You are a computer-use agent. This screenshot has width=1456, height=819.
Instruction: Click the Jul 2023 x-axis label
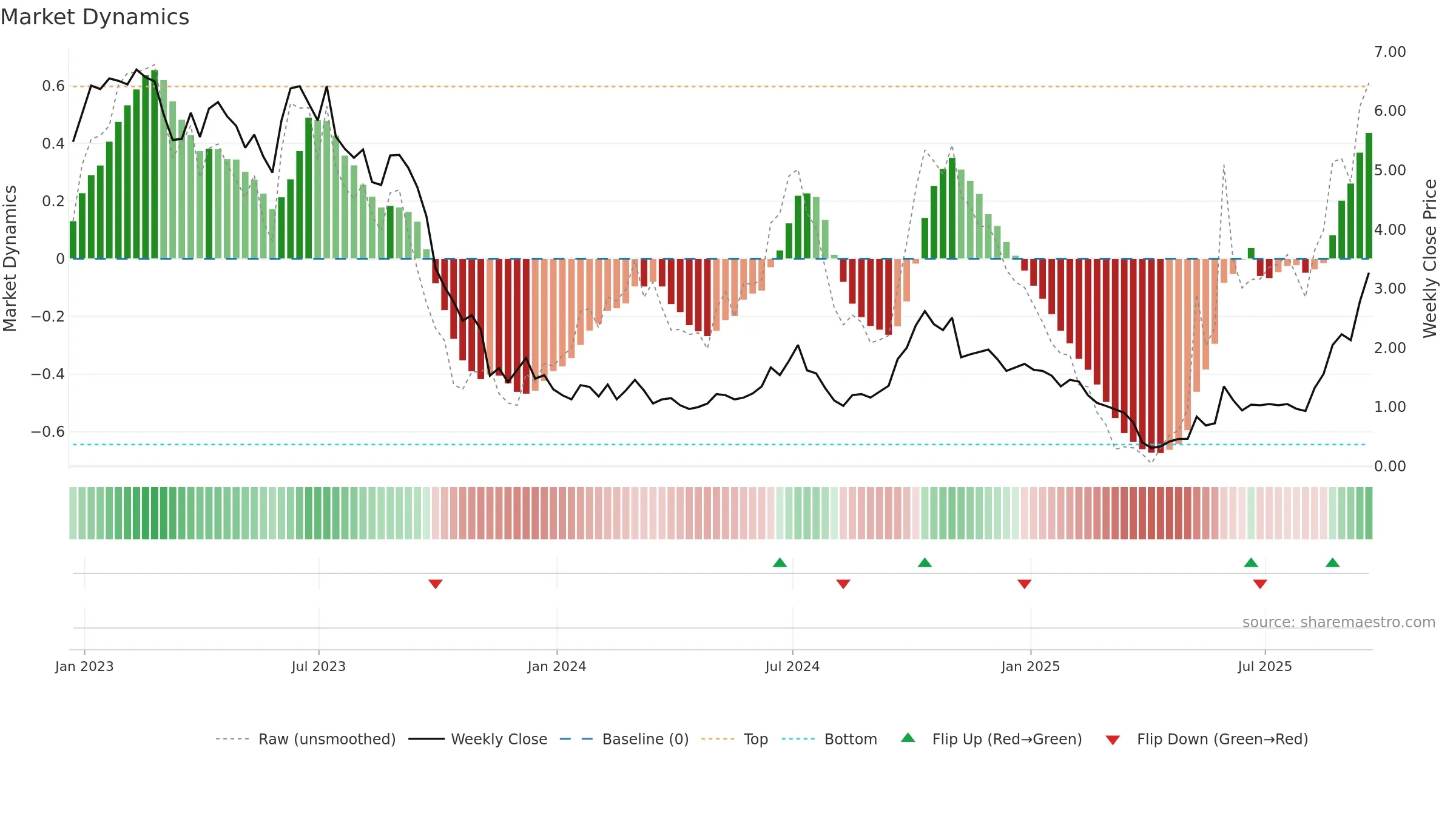click(x=318, y=666)
